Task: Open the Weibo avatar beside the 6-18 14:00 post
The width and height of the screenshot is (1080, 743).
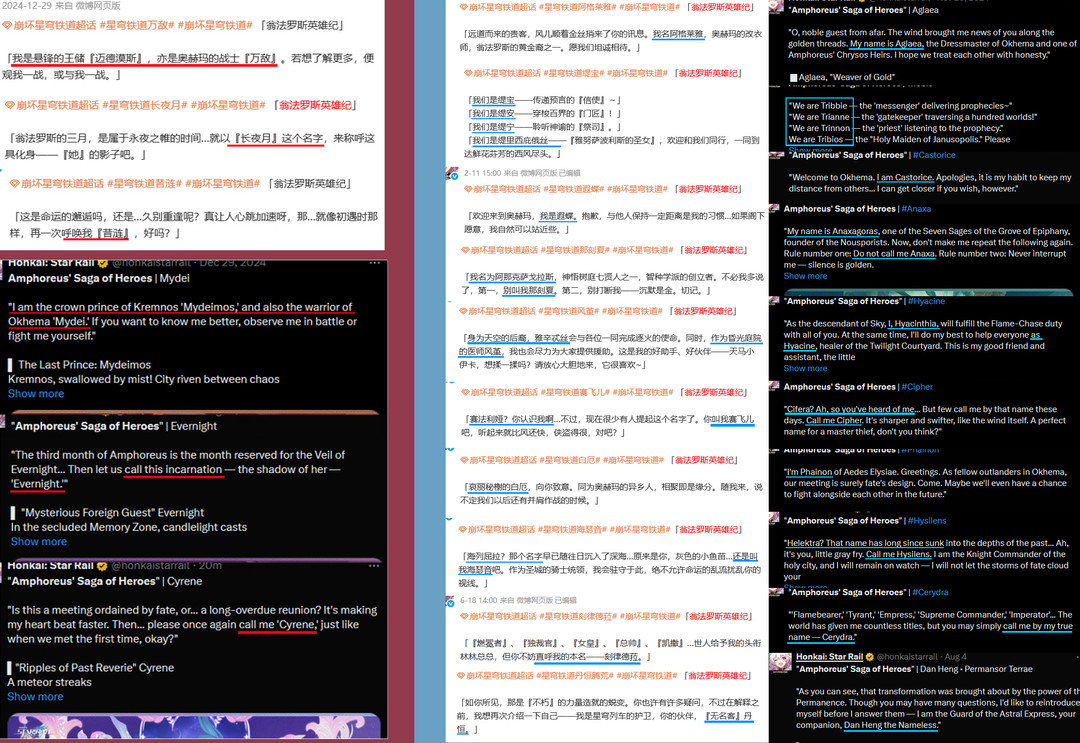Action: pyautogui.click(x=450, y=601)
